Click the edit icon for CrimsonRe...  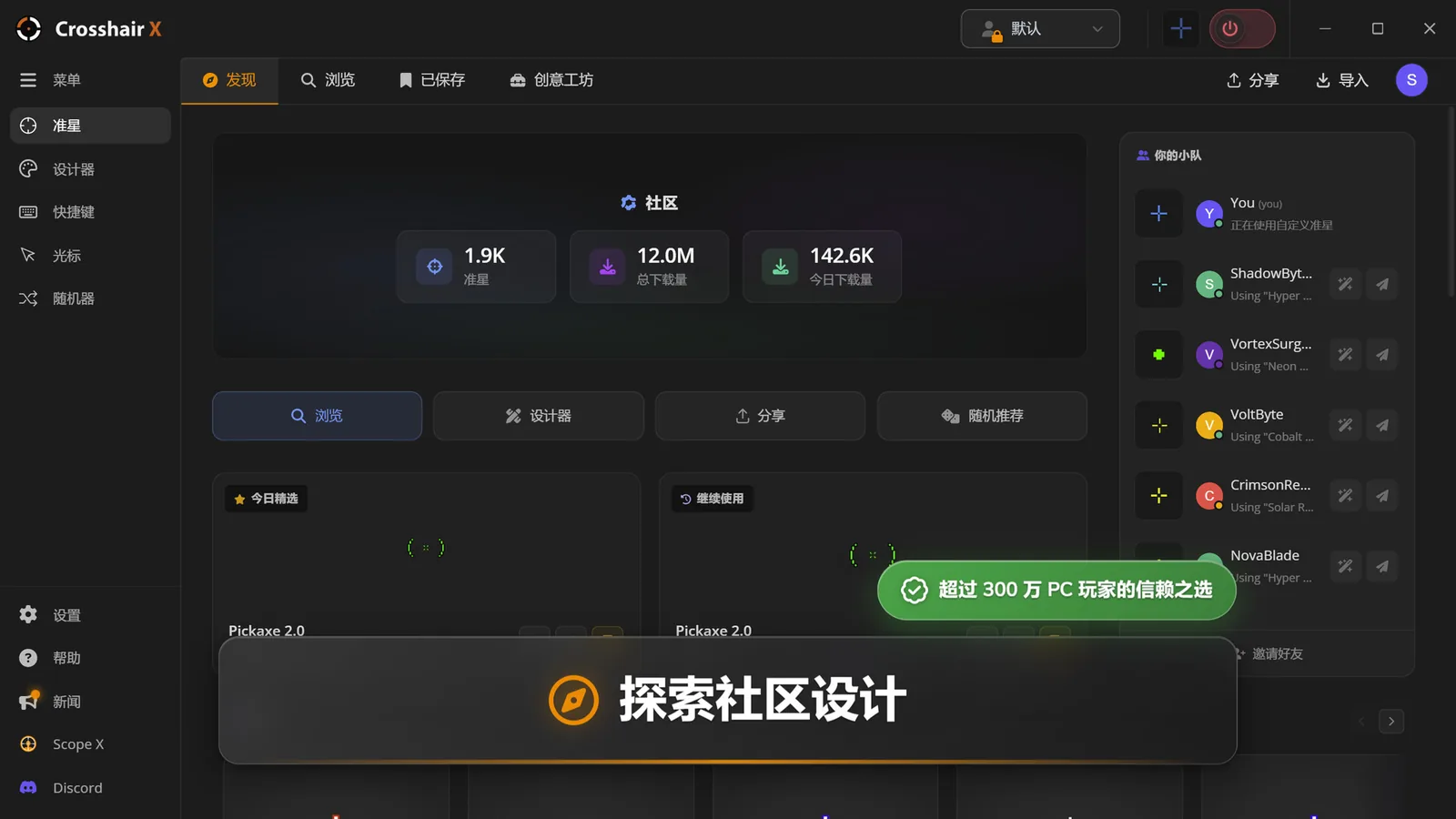[x=1345, y=496]
